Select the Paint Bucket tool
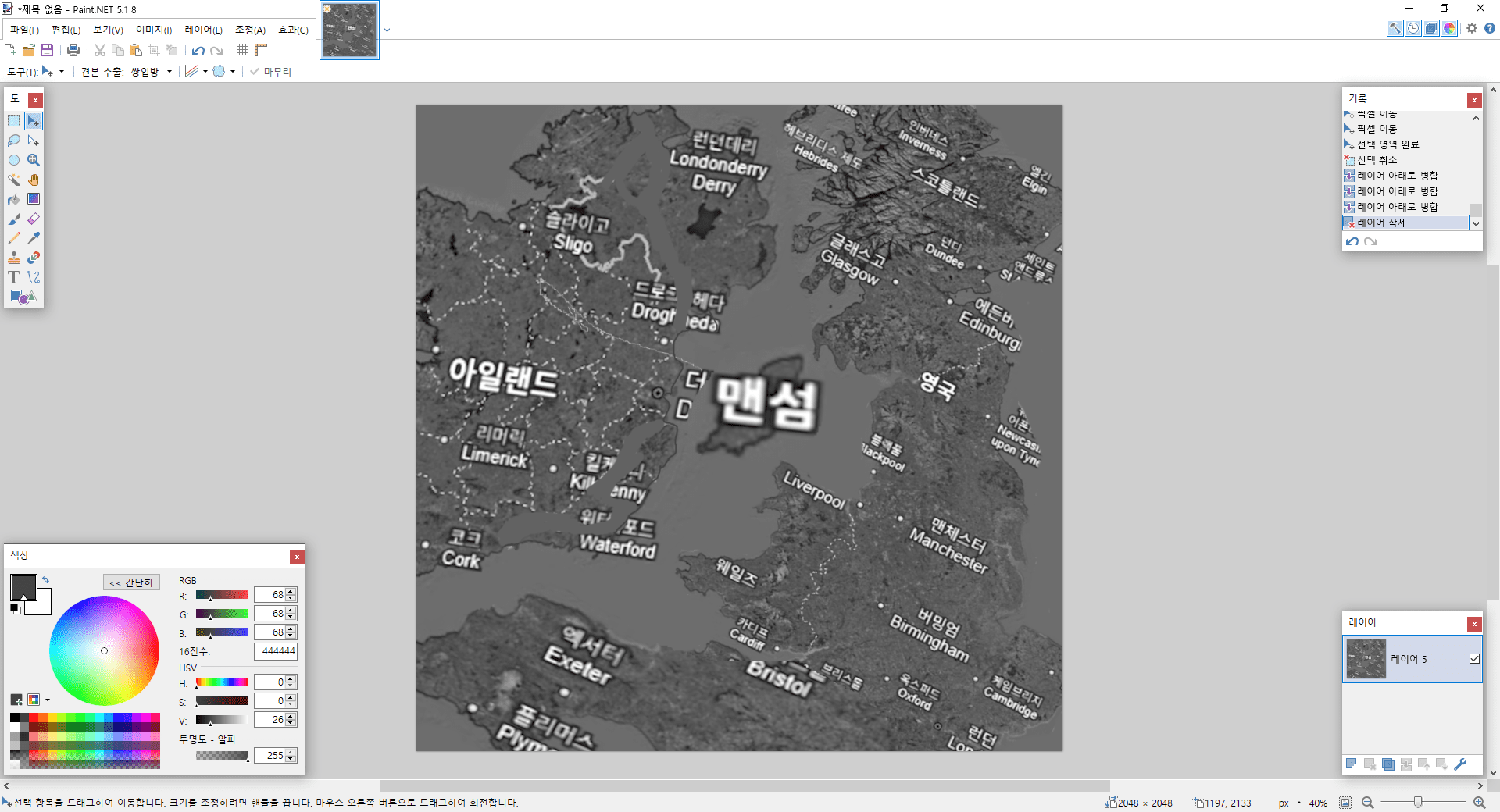The image size is (1500, 812). tap(14, 199)
